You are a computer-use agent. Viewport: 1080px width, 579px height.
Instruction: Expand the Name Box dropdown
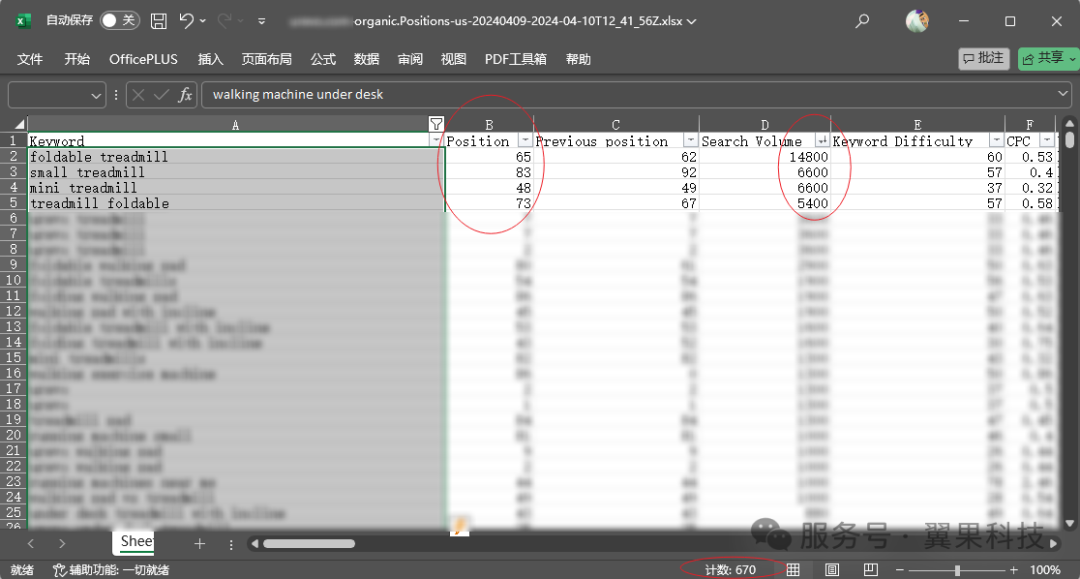tap(96, 95)
